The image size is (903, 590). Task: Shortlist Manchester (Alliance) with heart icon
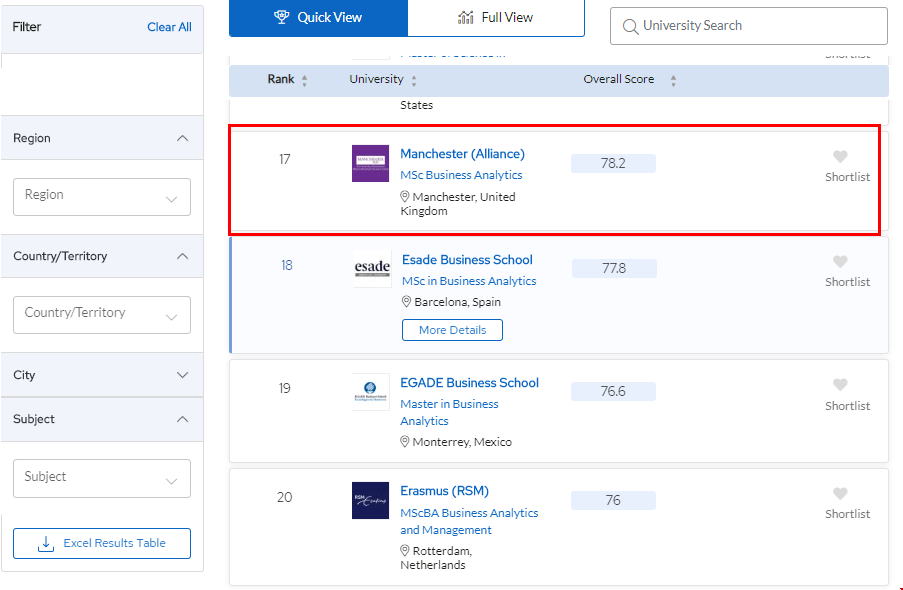(x=840, y=157)
